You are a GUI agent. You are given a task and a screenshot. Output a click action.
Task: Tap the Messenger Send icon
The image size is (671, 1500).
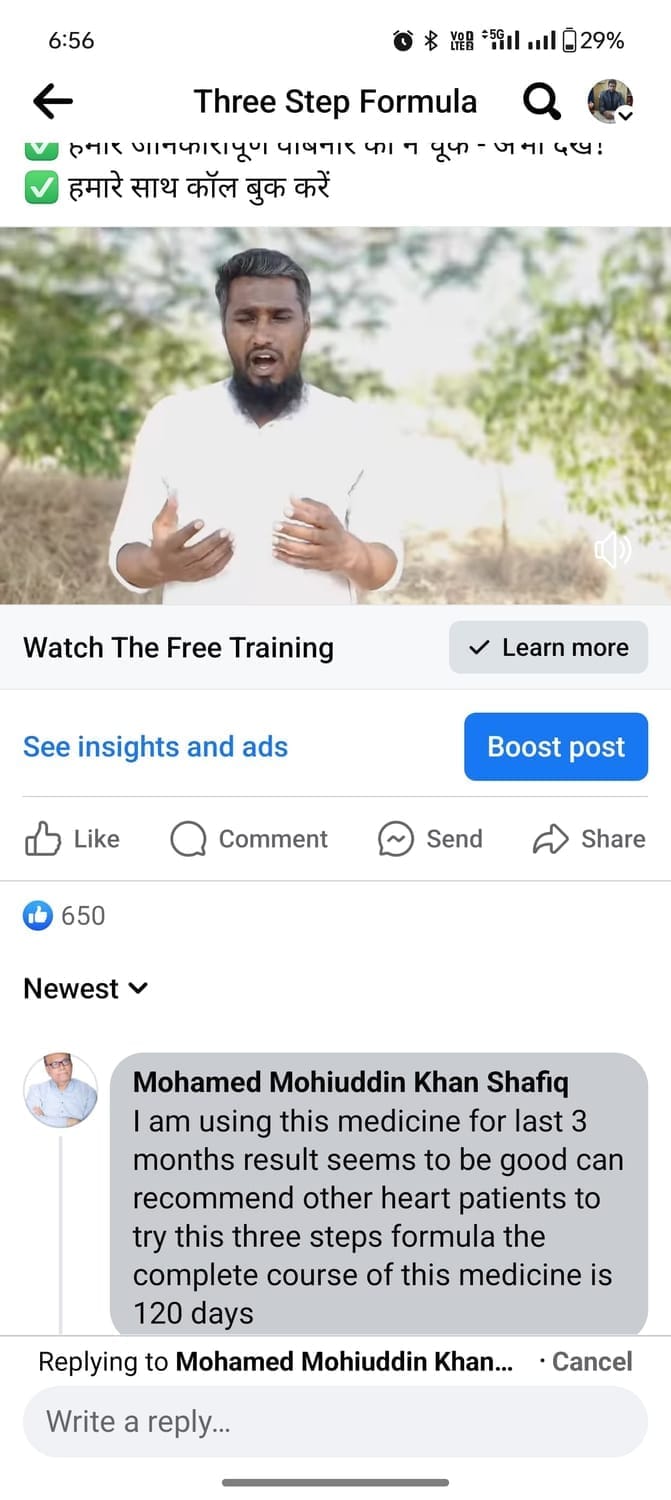(396, 839)
